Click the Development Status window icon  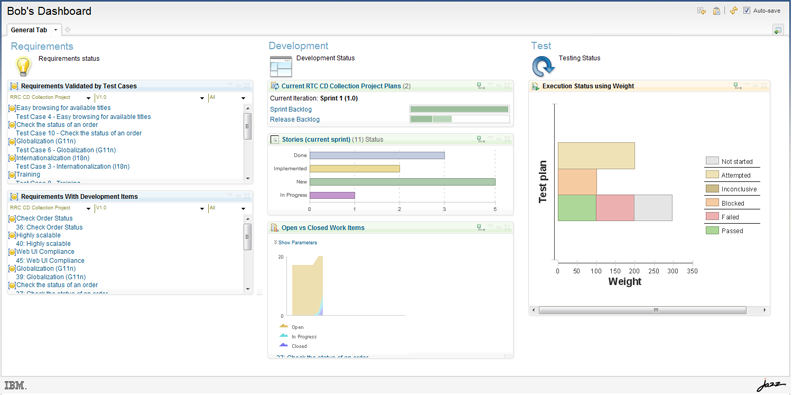pyautogui.click(x=281, y=66)
